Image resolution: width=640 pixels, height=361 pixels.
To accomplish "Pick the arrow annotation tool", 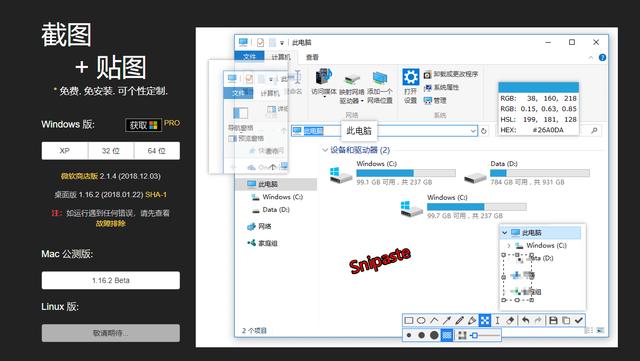I will pos(447,321).
